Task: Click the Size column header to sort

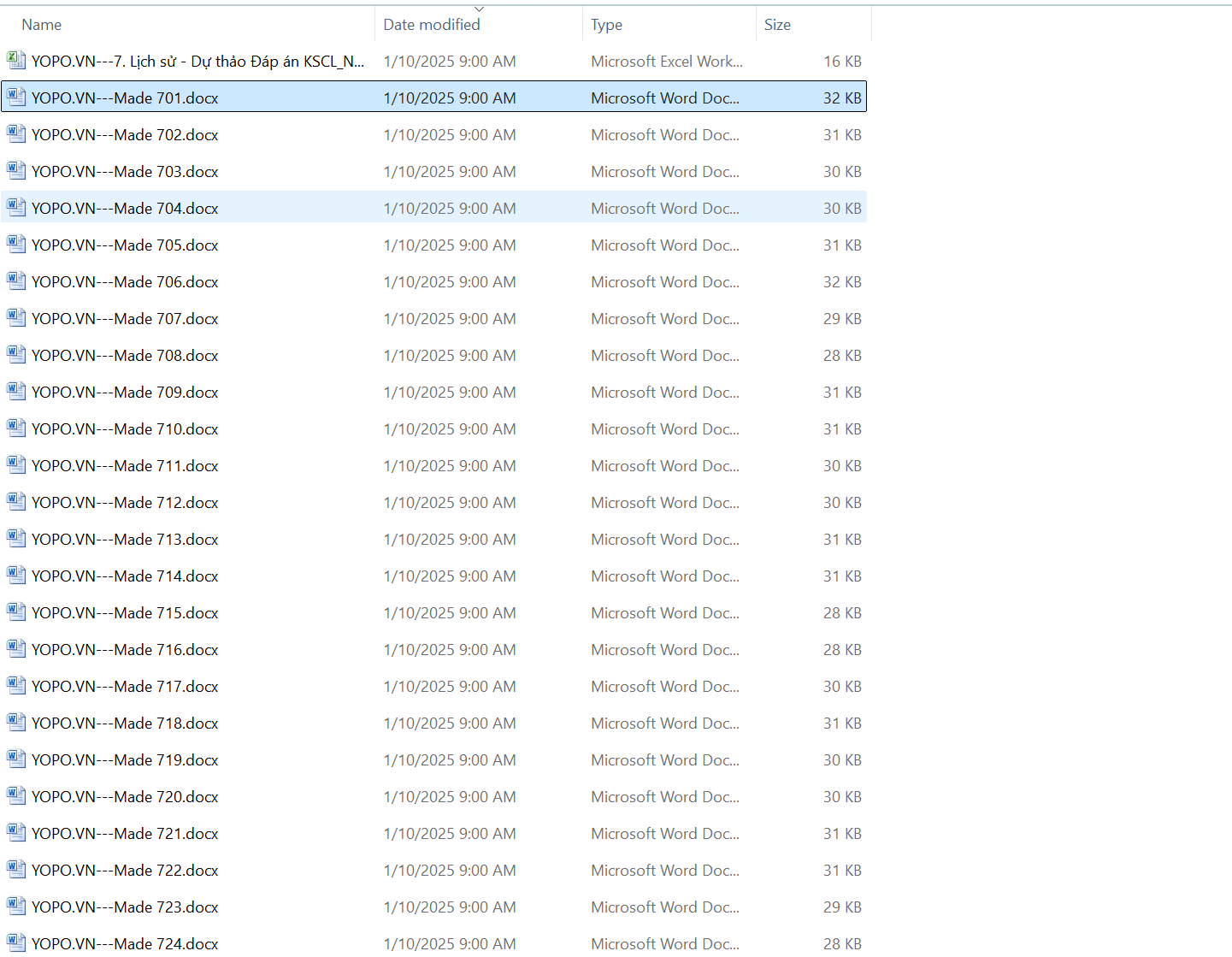Action: click(776, 25)
